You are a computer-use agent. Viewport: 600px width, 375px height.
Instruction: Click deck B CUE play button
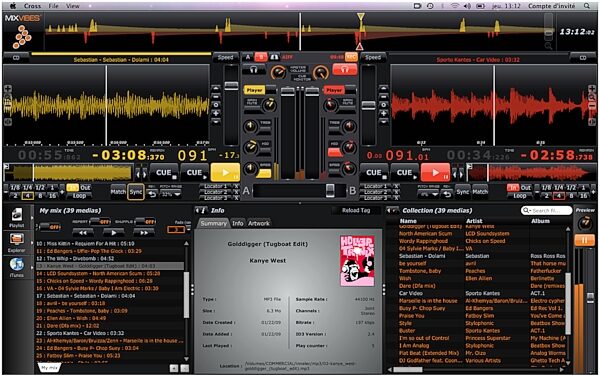click(405, 173)
